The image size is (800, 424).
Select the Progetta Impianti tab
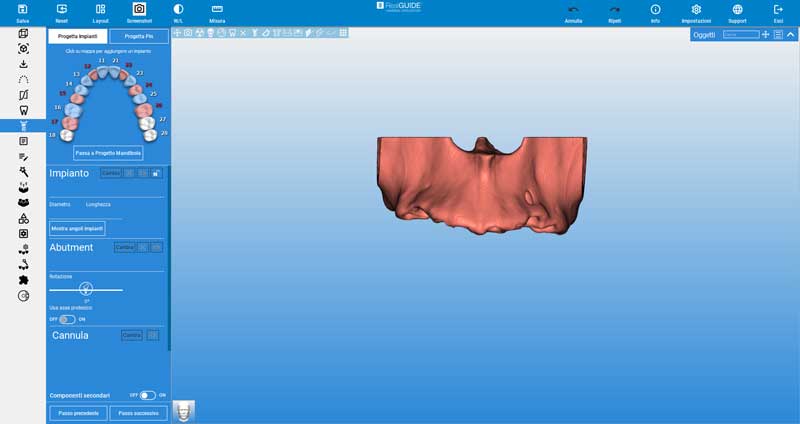pyautogui.click(x=78, y=36)
